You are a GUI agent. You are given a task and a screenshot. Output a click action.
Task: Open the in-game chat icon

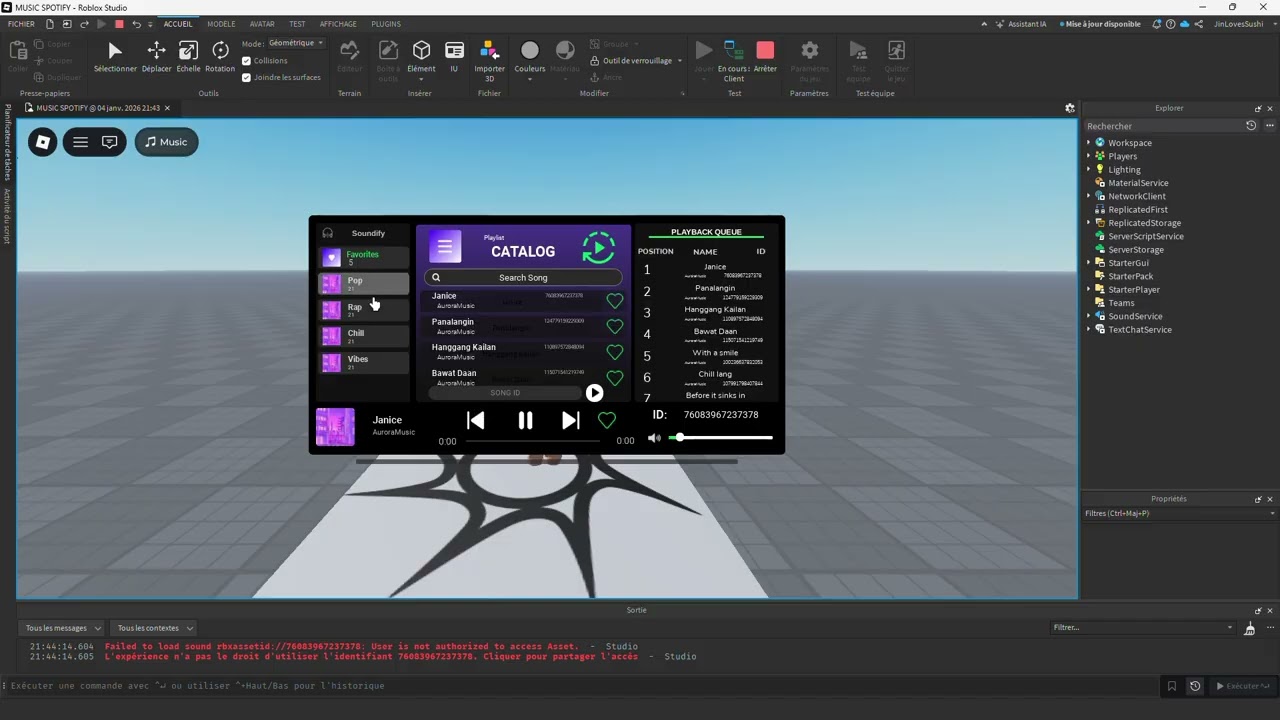pyautogui.click(x=110, y=142)
